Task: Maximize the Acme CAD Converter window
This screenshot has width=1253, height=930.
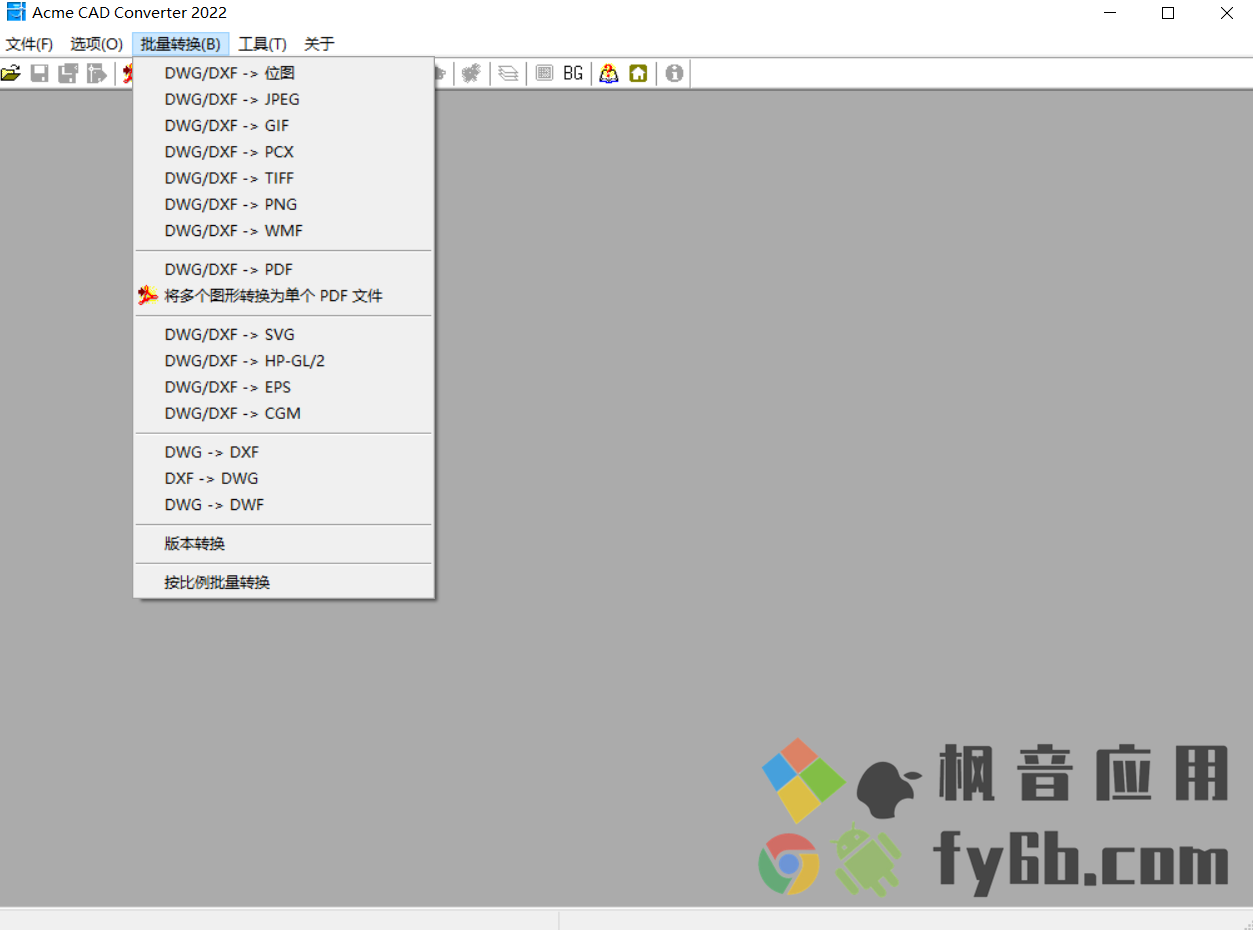Action: (x=1168, y=13)
